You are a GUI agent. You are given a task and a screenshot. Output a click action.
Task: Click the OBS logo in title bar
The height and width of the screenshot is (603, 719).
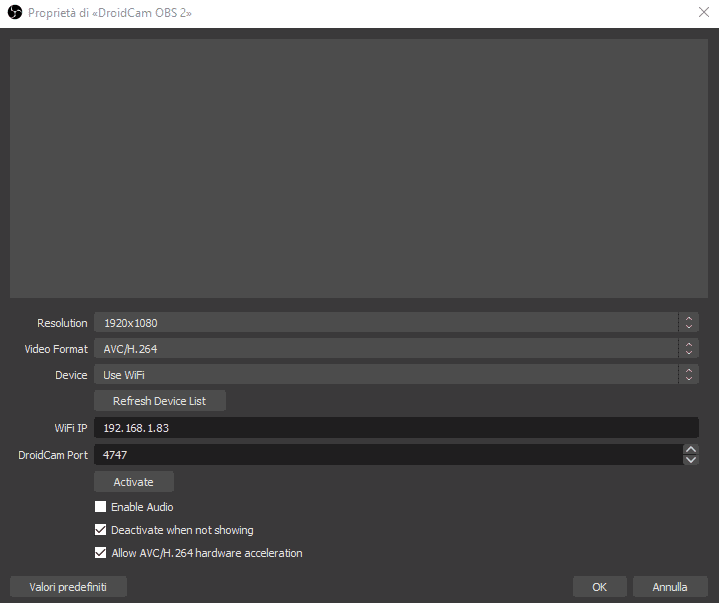tap(14, 12)
